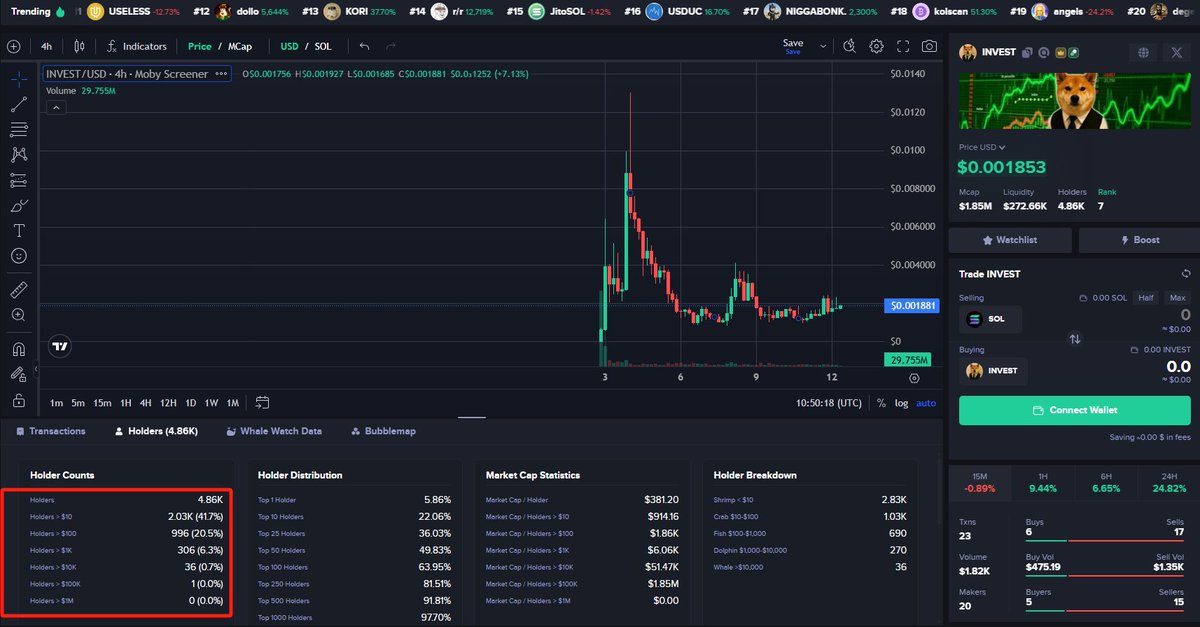Screen dimensions: 1200x627
Task: Switch chart to Price view
Action: click(x=200, y=46)
